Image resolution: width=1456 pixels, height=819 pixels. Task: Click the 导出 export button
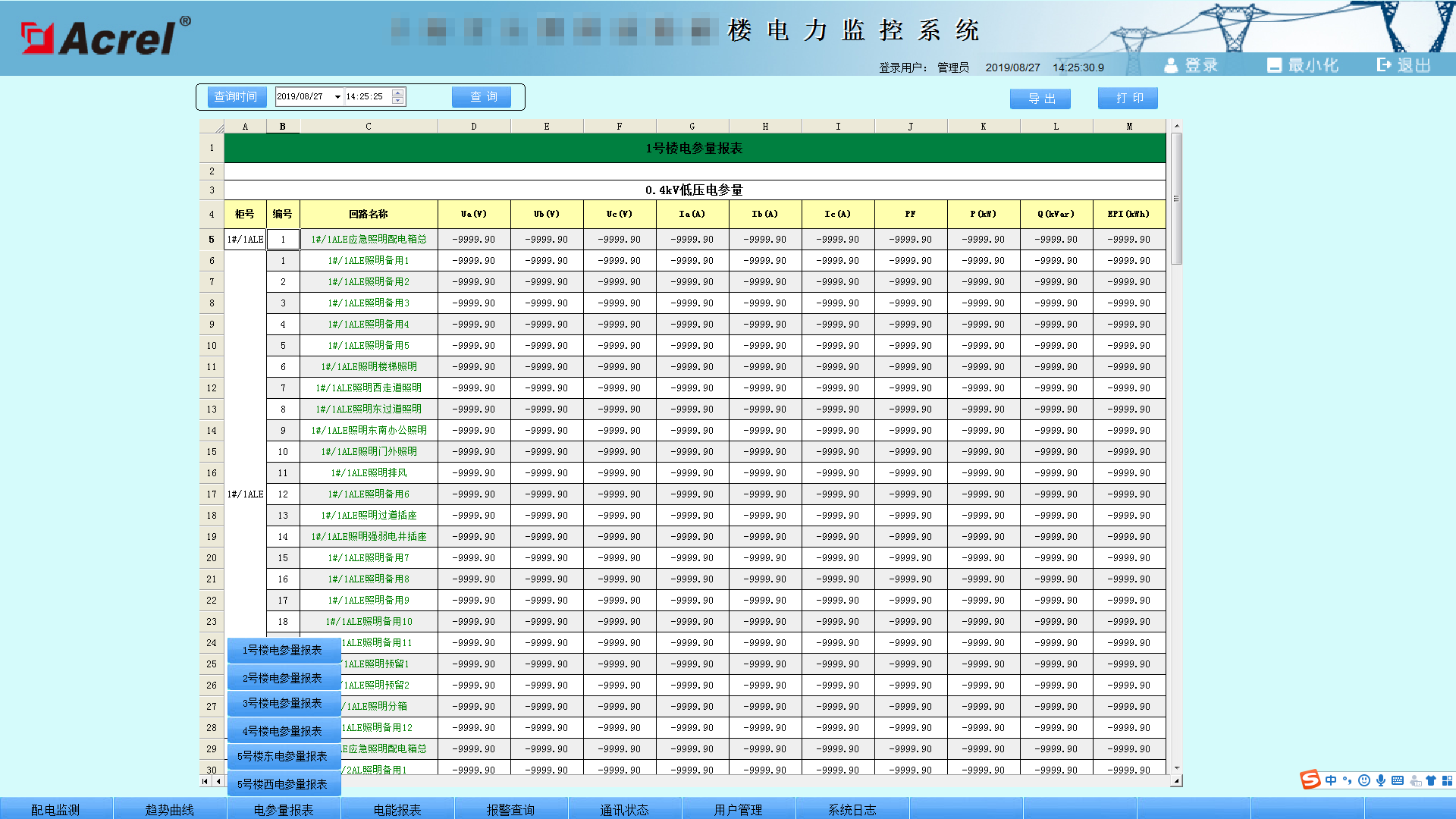(x=1040, y=99)
